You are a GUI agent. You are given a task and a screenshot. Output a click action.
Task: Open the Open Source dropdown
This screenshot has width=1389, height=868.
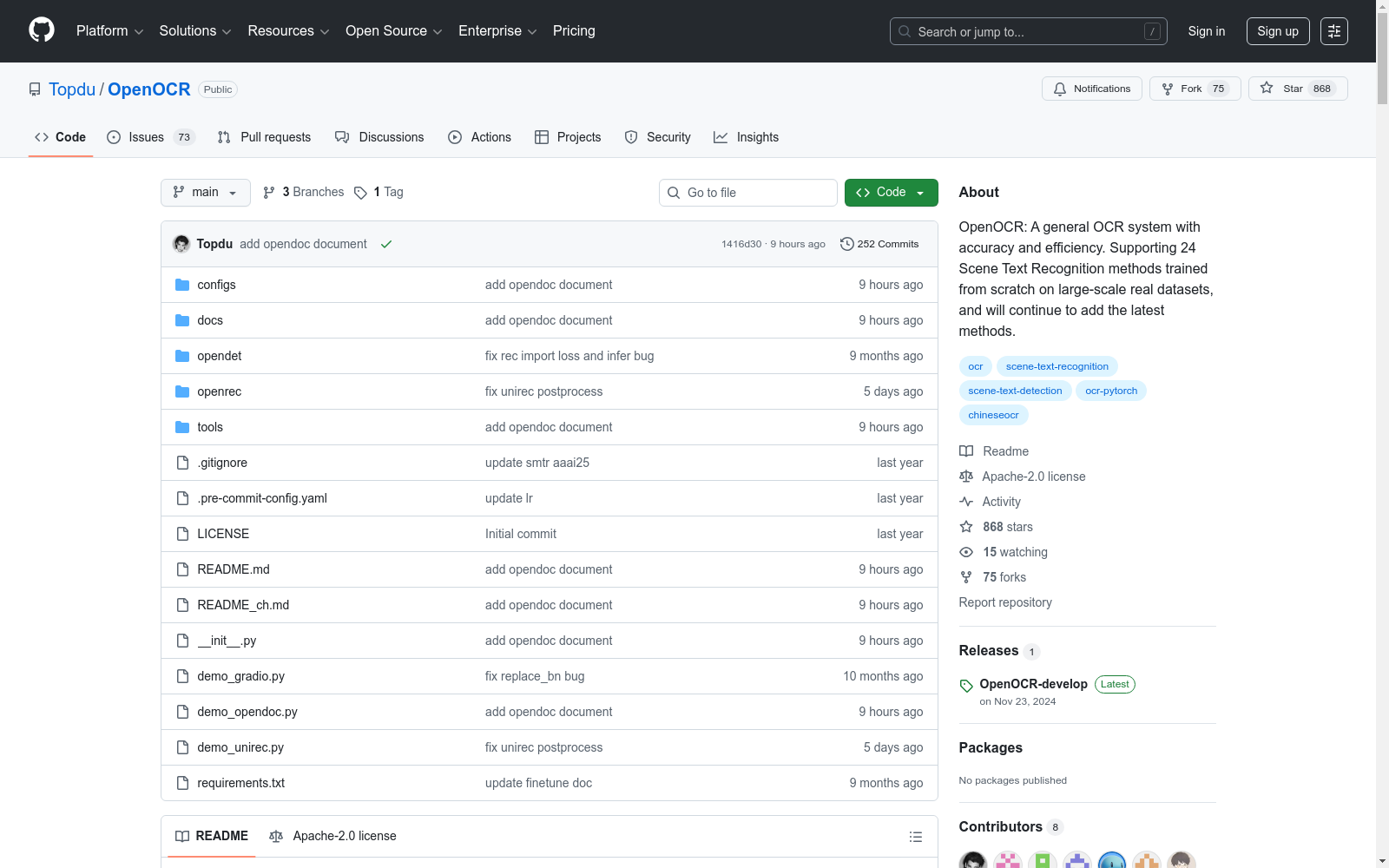coord(394,31)
